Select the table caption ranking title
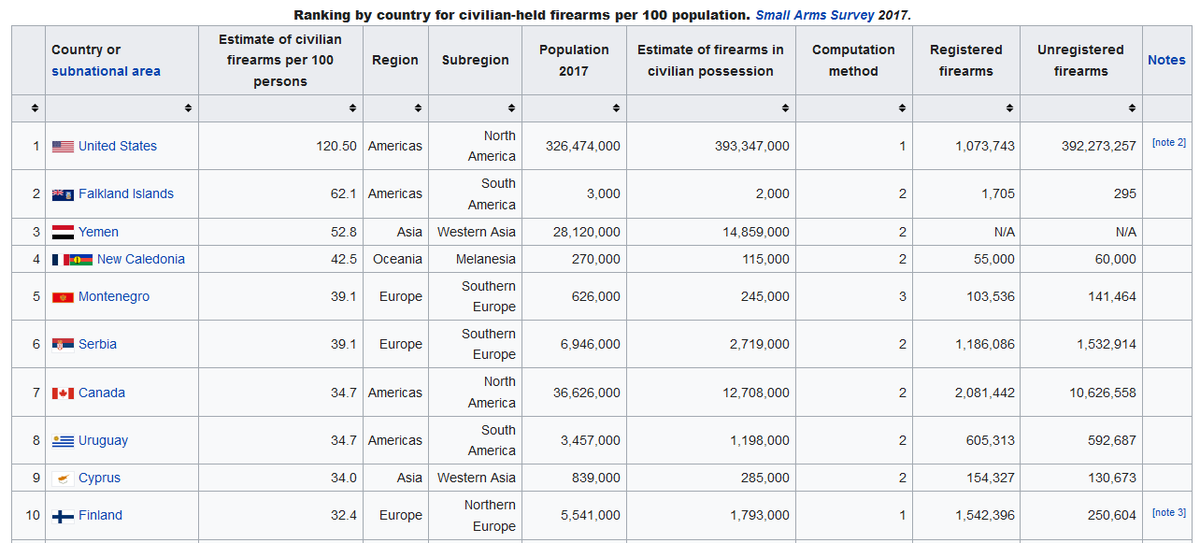 (602, 15)
